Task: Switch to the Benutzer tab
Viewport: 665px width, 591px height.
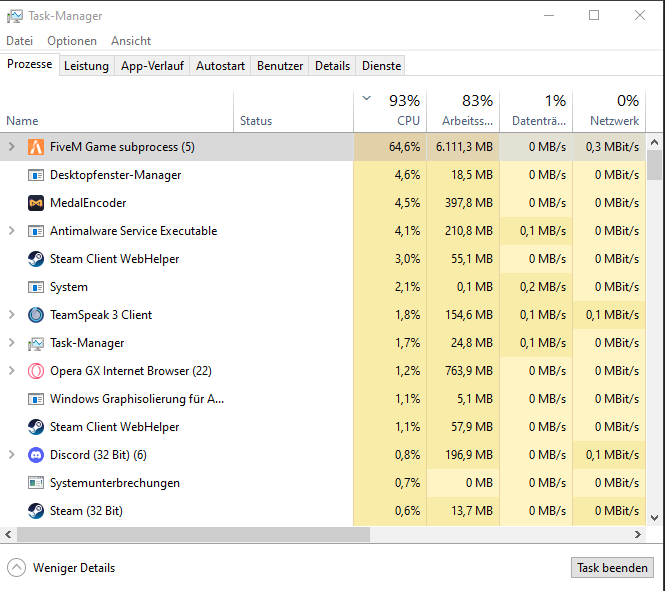Action: (280, 66)
